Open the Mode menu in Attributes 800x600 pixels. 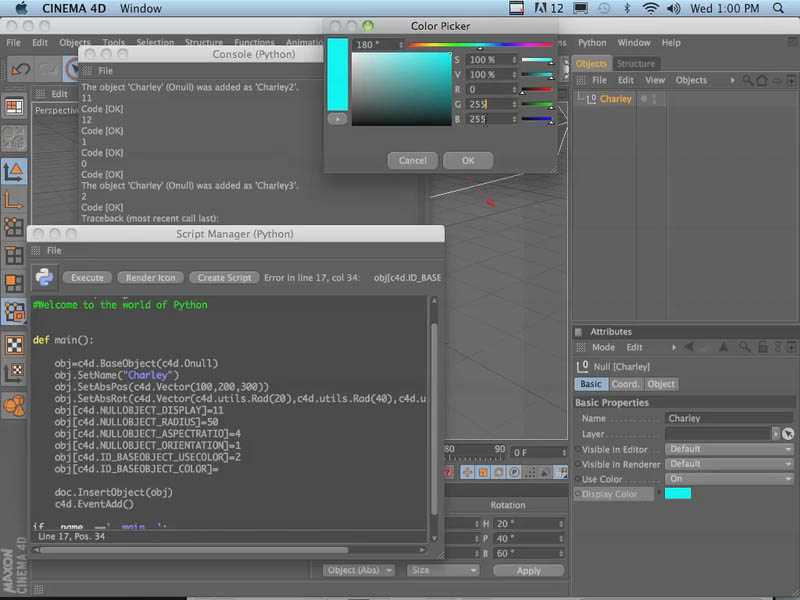coord(603,347)
